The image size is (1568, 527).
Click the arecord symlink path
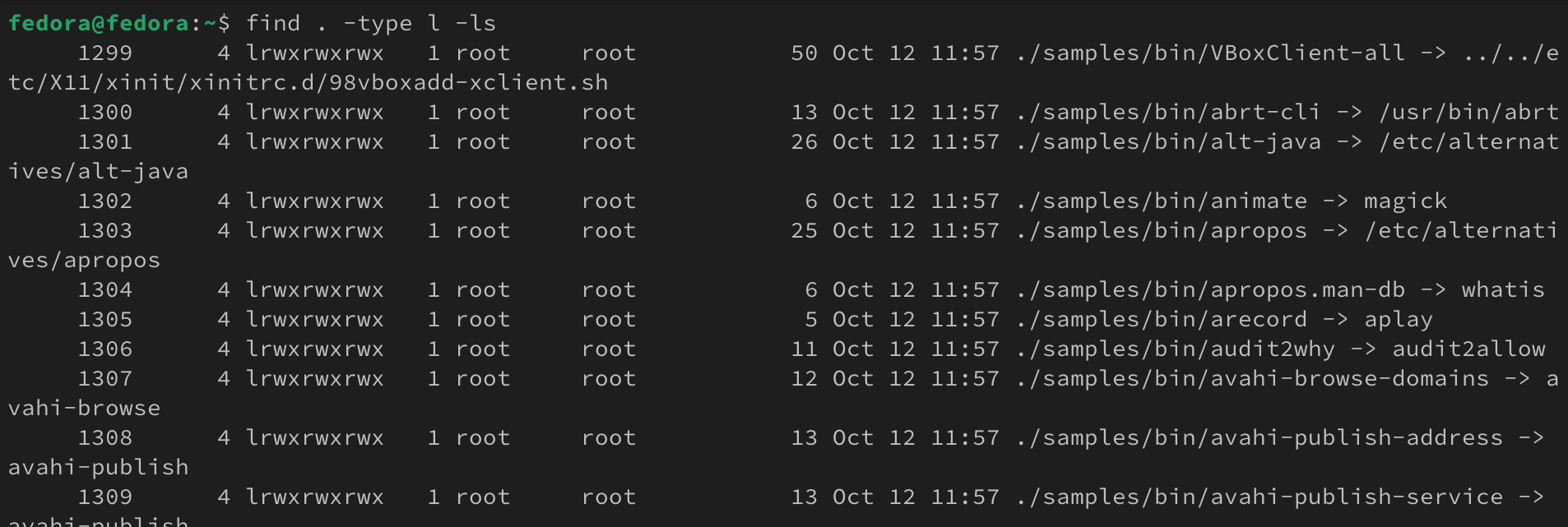[1162, 319]
